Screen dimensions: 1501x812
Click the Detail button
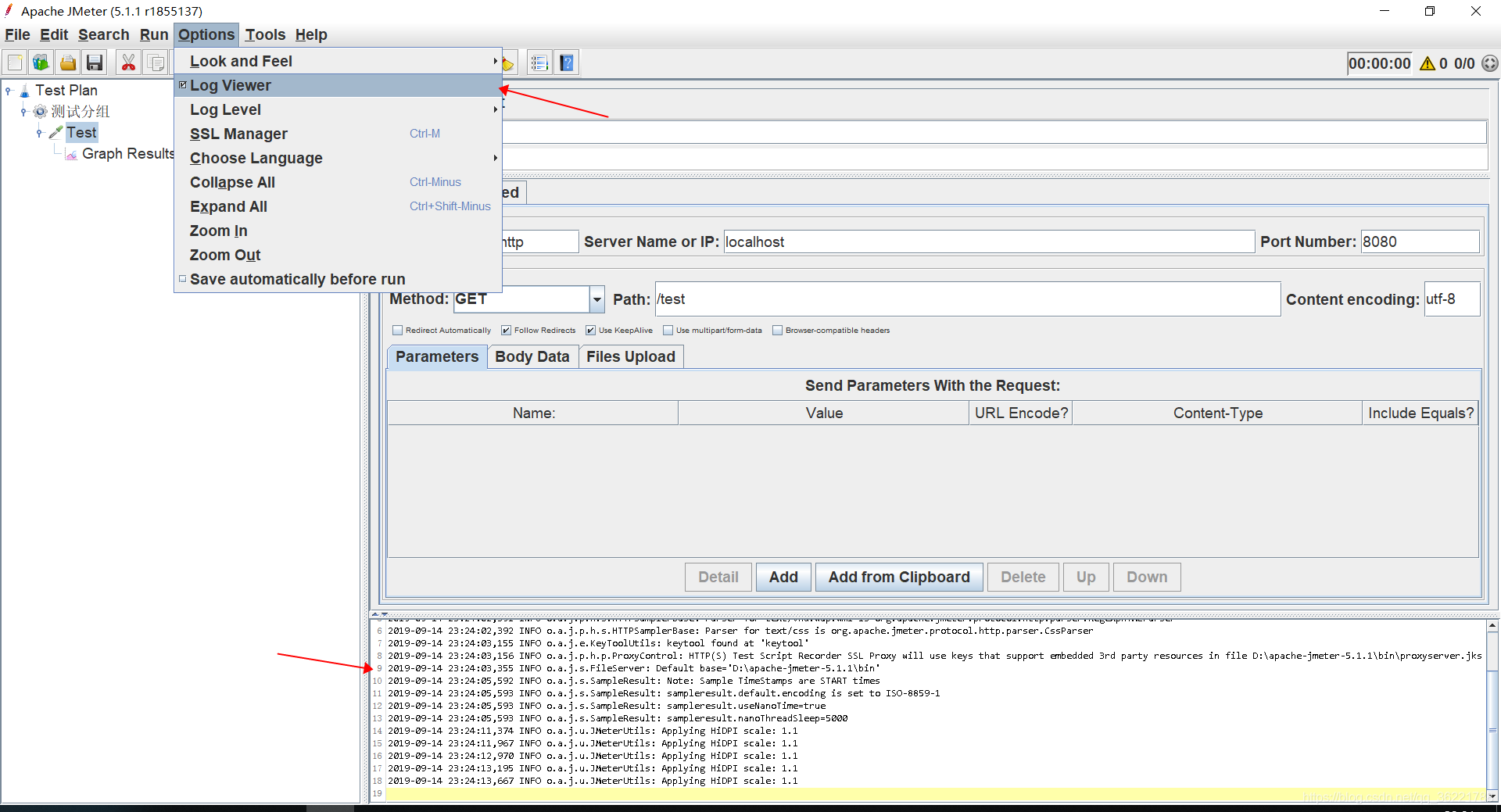718,577
